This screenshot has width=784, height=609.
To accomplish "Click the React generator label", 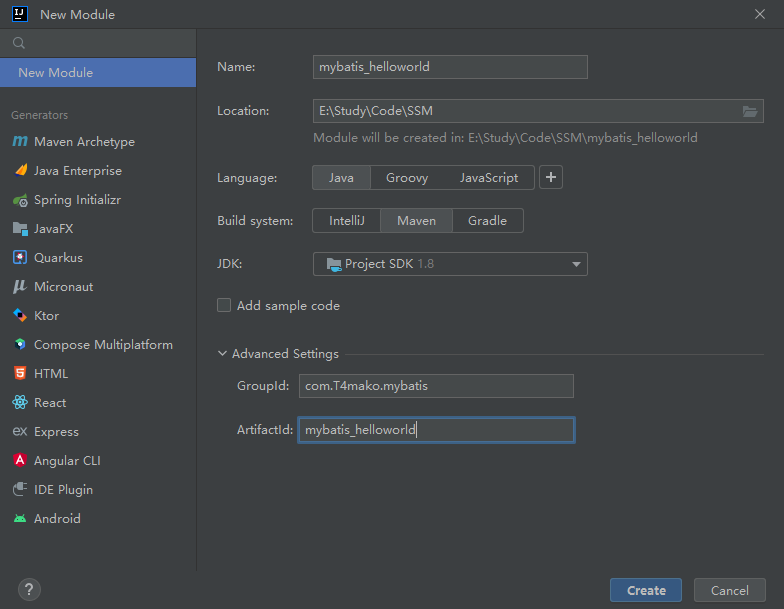I will (50, 403).
